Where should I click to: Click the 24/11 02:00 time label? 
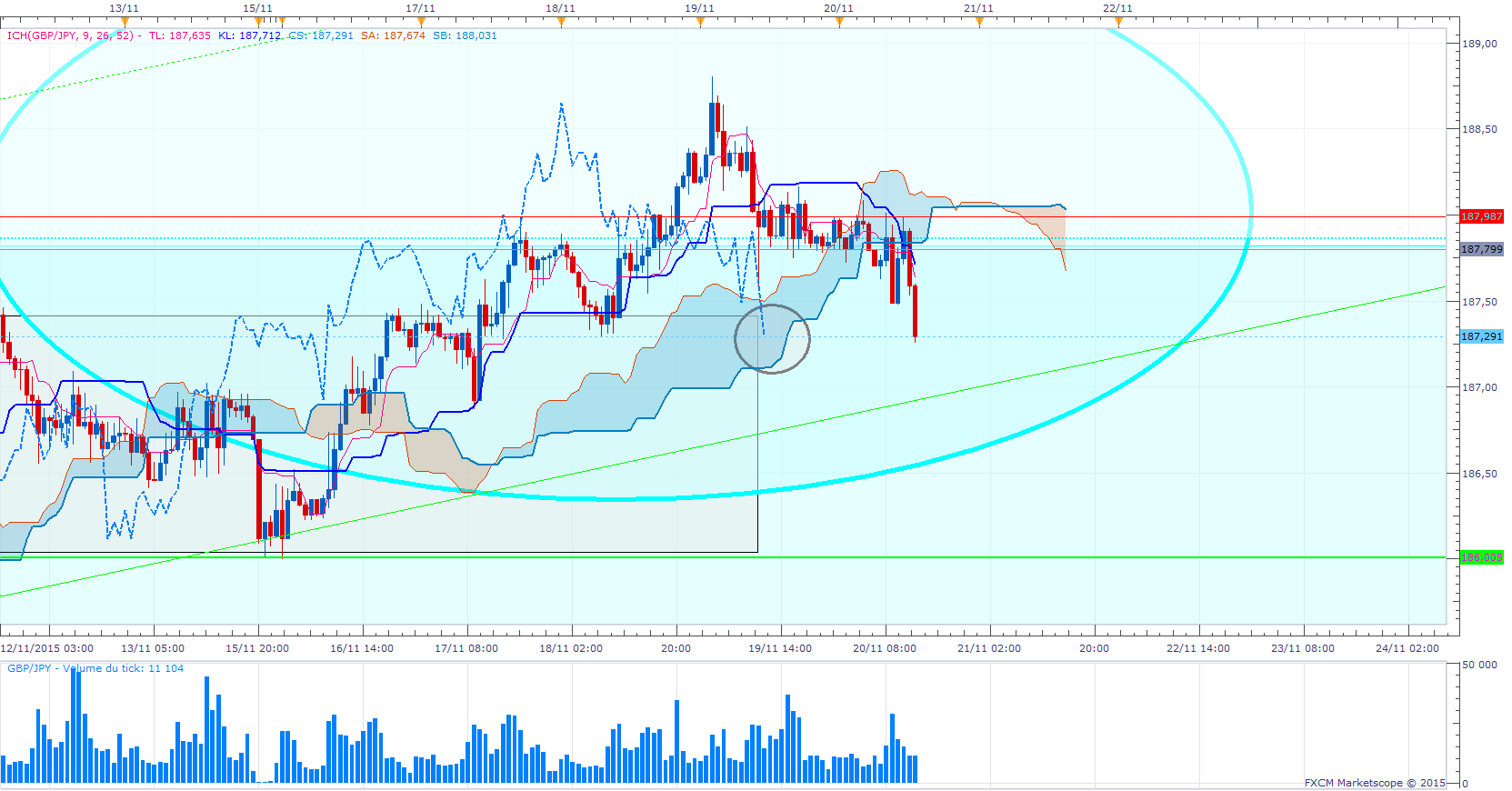point(1407,648)
